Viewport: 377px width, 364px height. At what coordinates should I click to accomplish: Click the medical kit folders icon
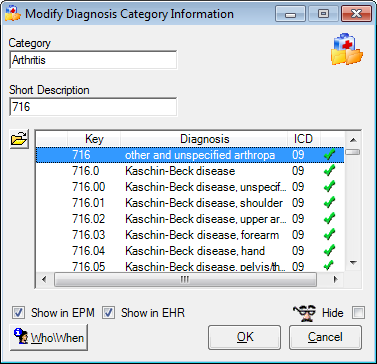point(347,49)
